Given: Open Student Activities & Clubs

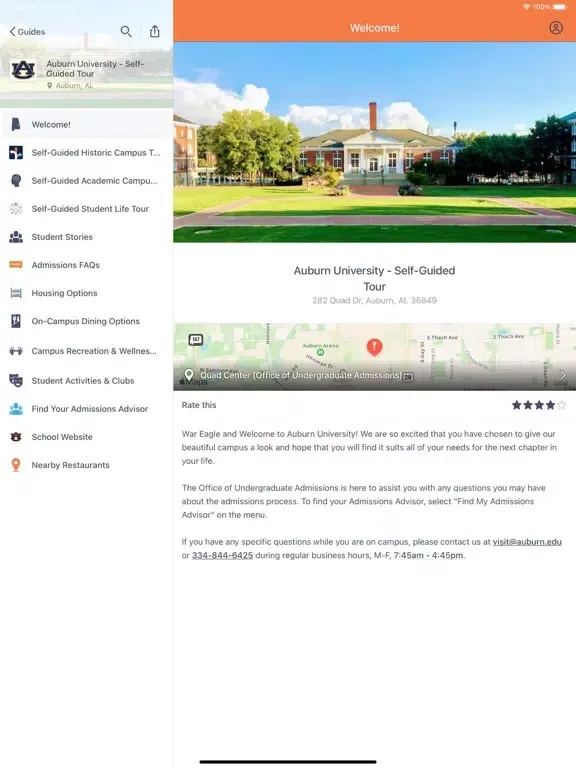Looking at the screenshot, I should (87, 381).
